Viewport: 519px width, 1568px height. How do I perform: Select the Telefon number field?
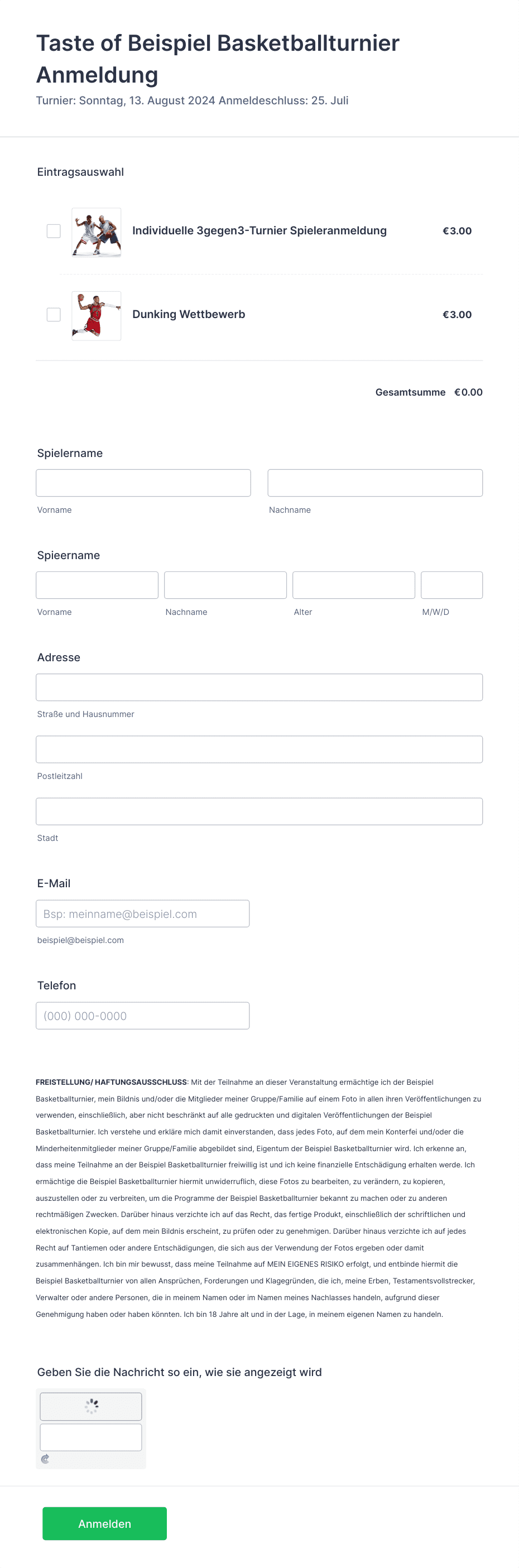143,1016
